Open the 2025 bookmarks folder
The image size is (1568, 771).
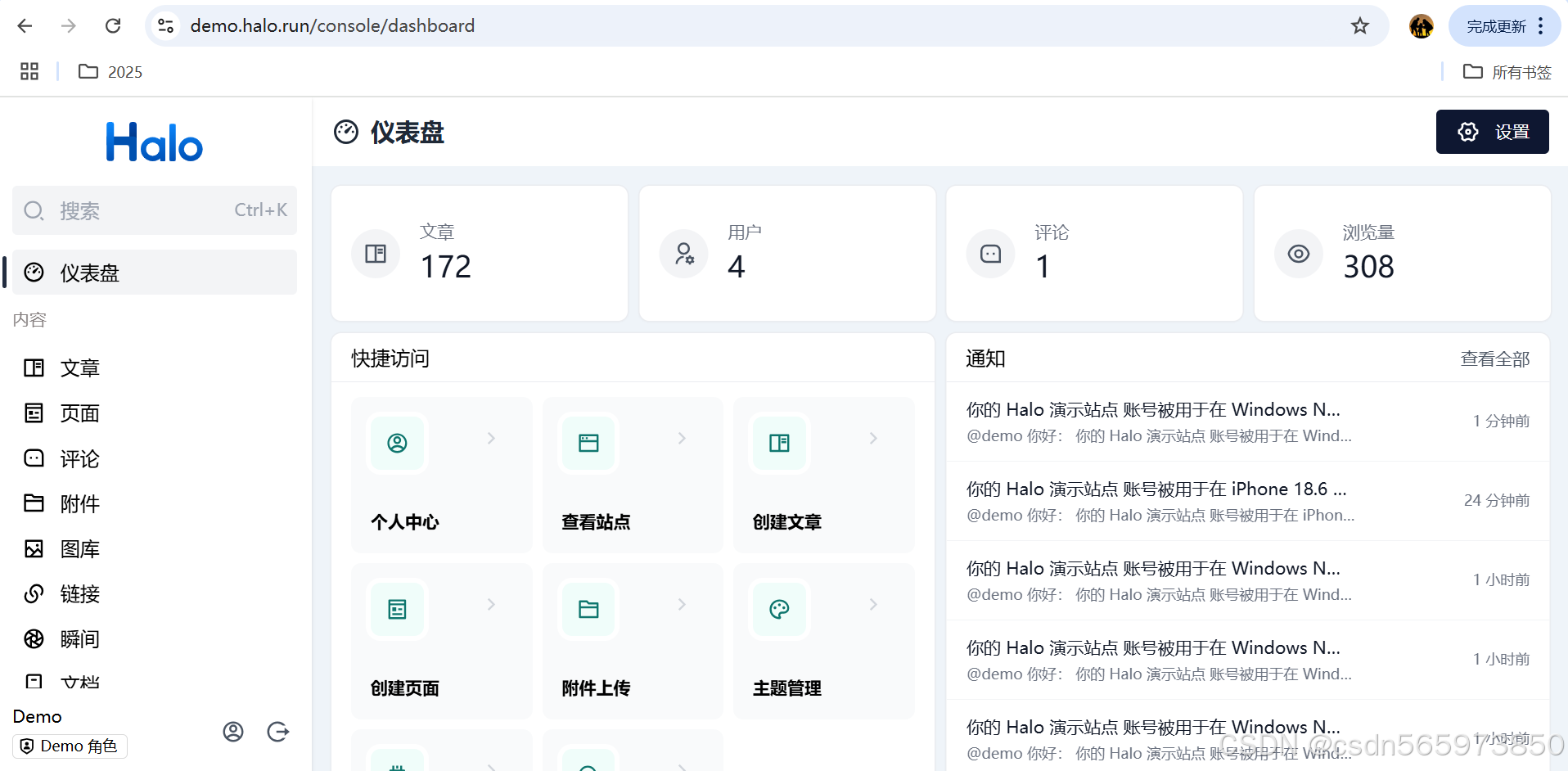(110, 72)
